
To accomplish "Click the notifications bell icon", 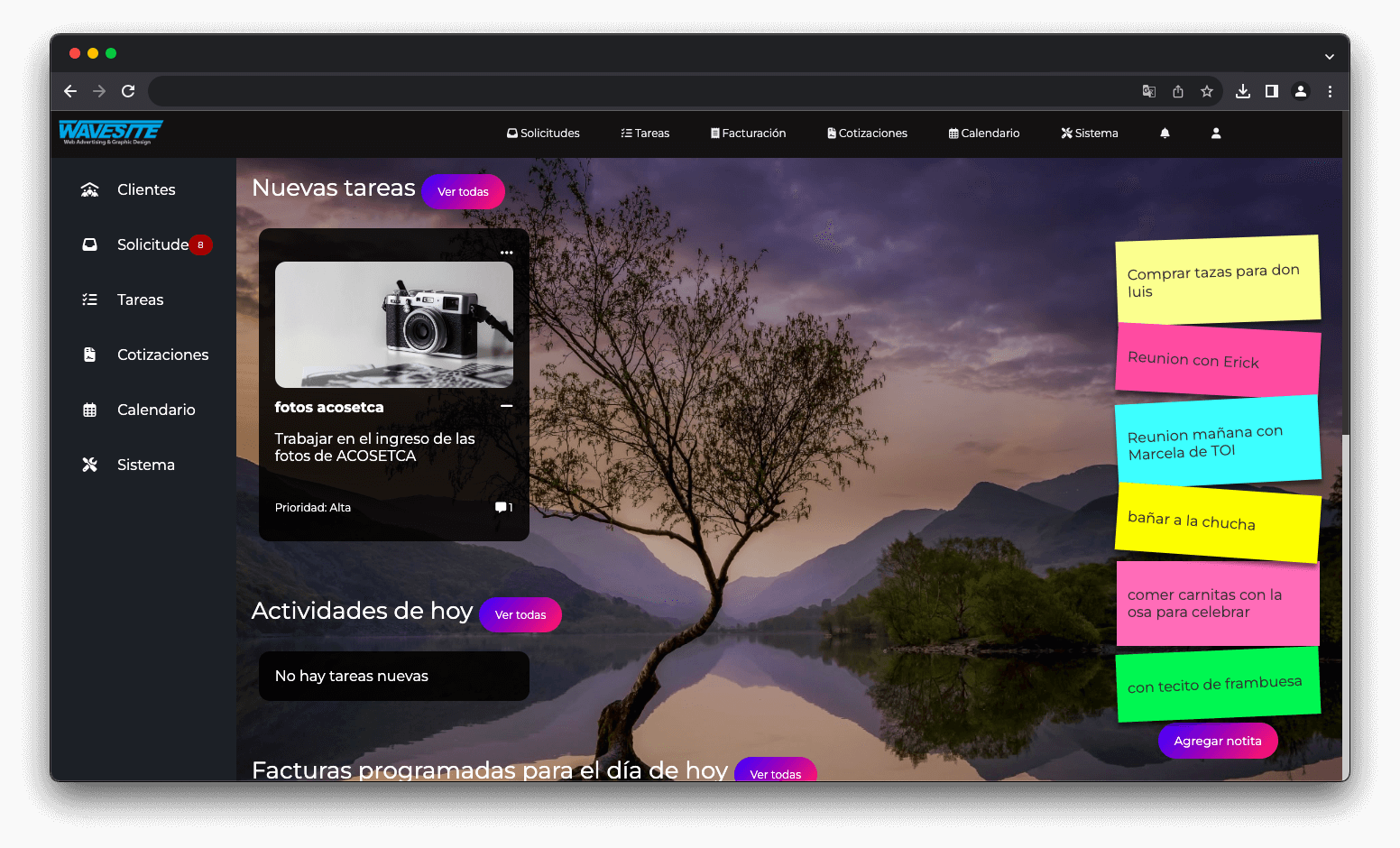I will pos(1165,134).
